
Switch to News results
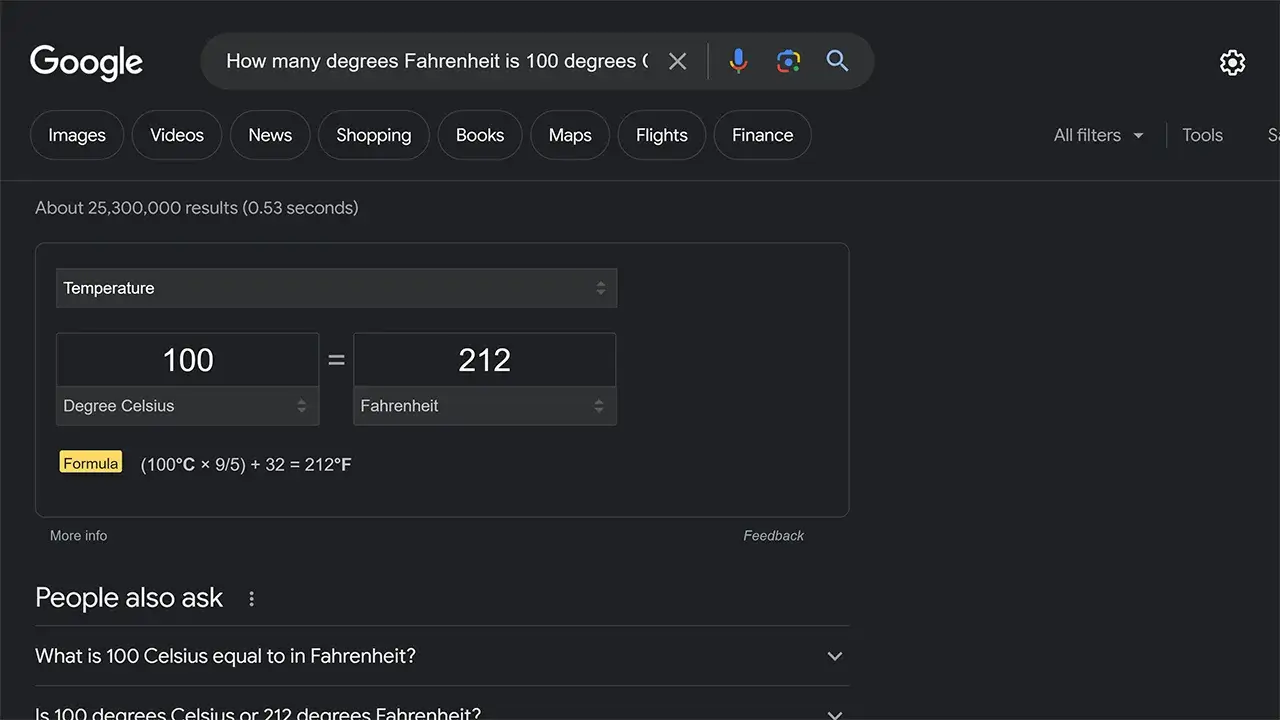pyautogui.click(x=270, y=135)
